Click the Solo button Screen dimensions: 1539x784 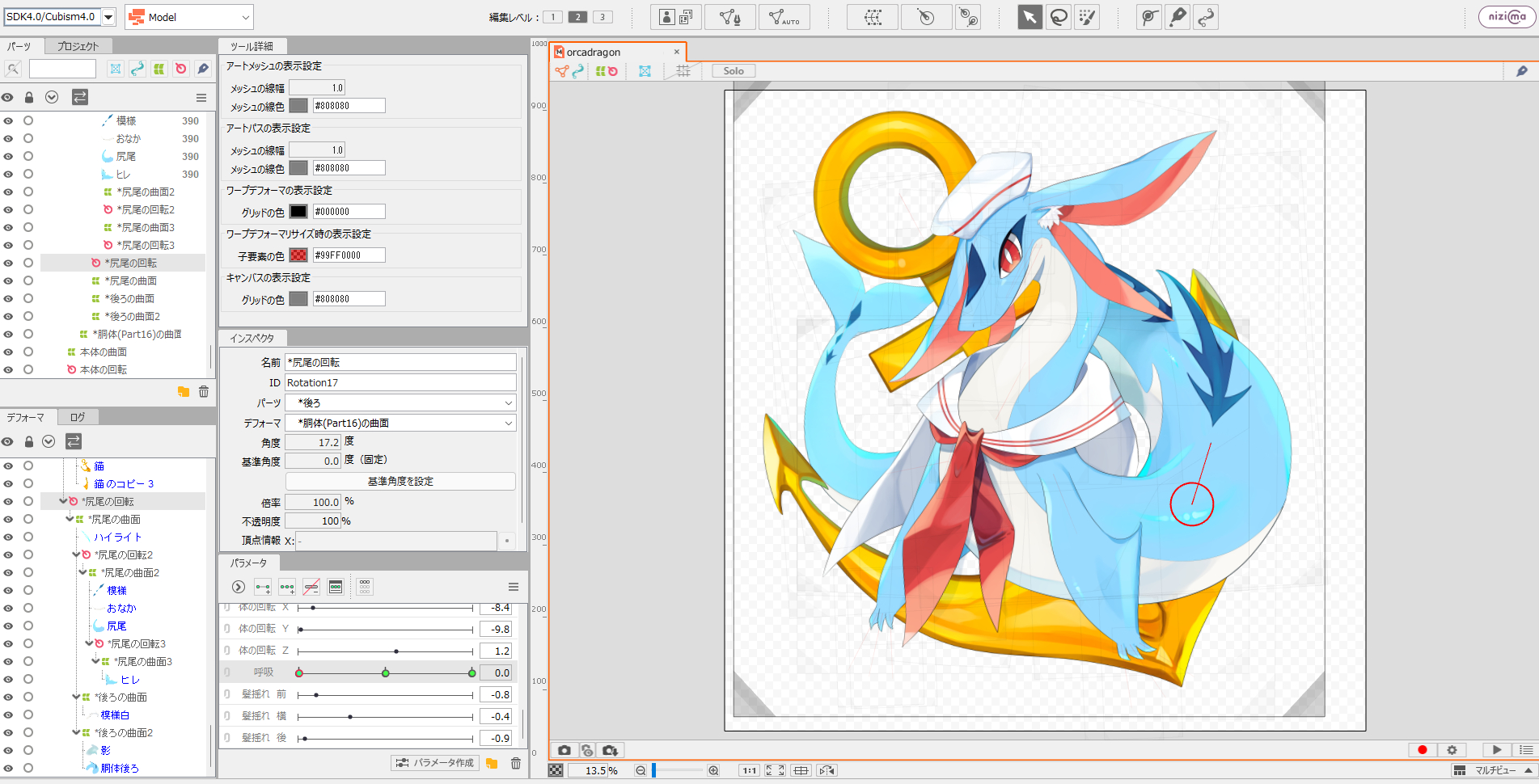(734, 71)
